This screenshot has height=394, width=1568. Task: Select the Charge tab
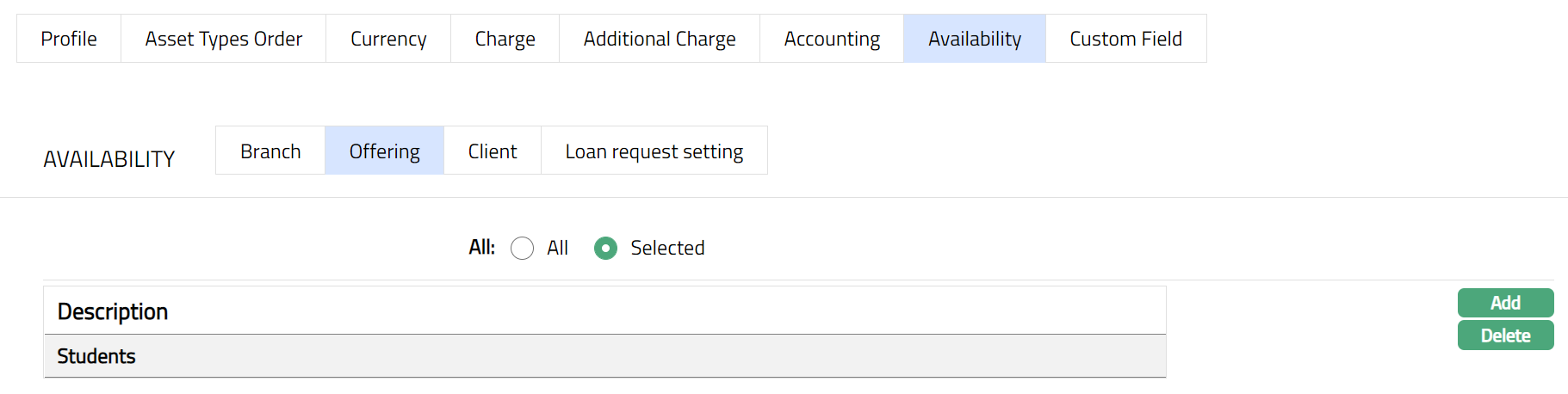pos(505,39)
